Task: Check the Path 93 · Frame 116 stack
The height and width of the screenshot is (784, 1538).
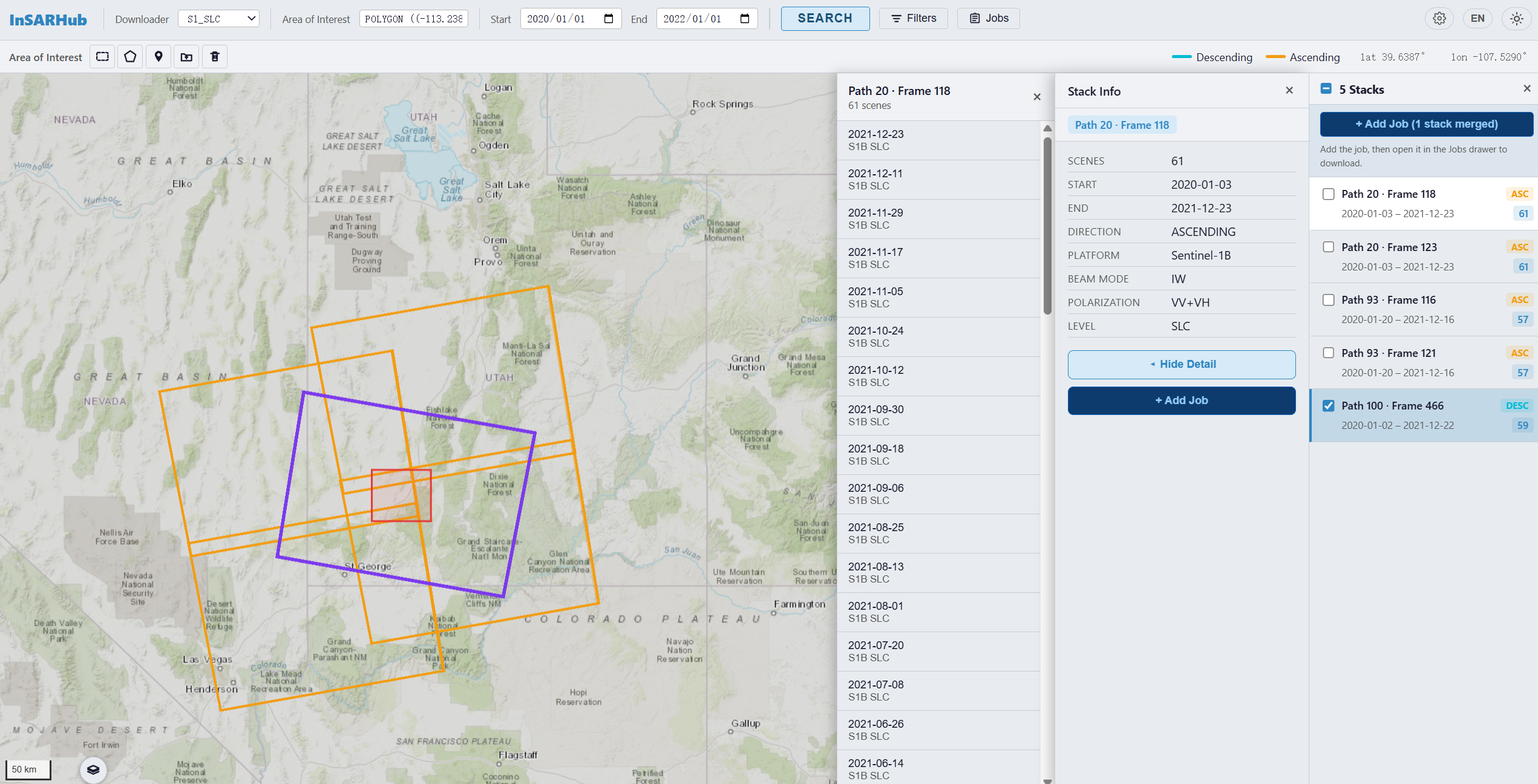Action: point(1329,300)
